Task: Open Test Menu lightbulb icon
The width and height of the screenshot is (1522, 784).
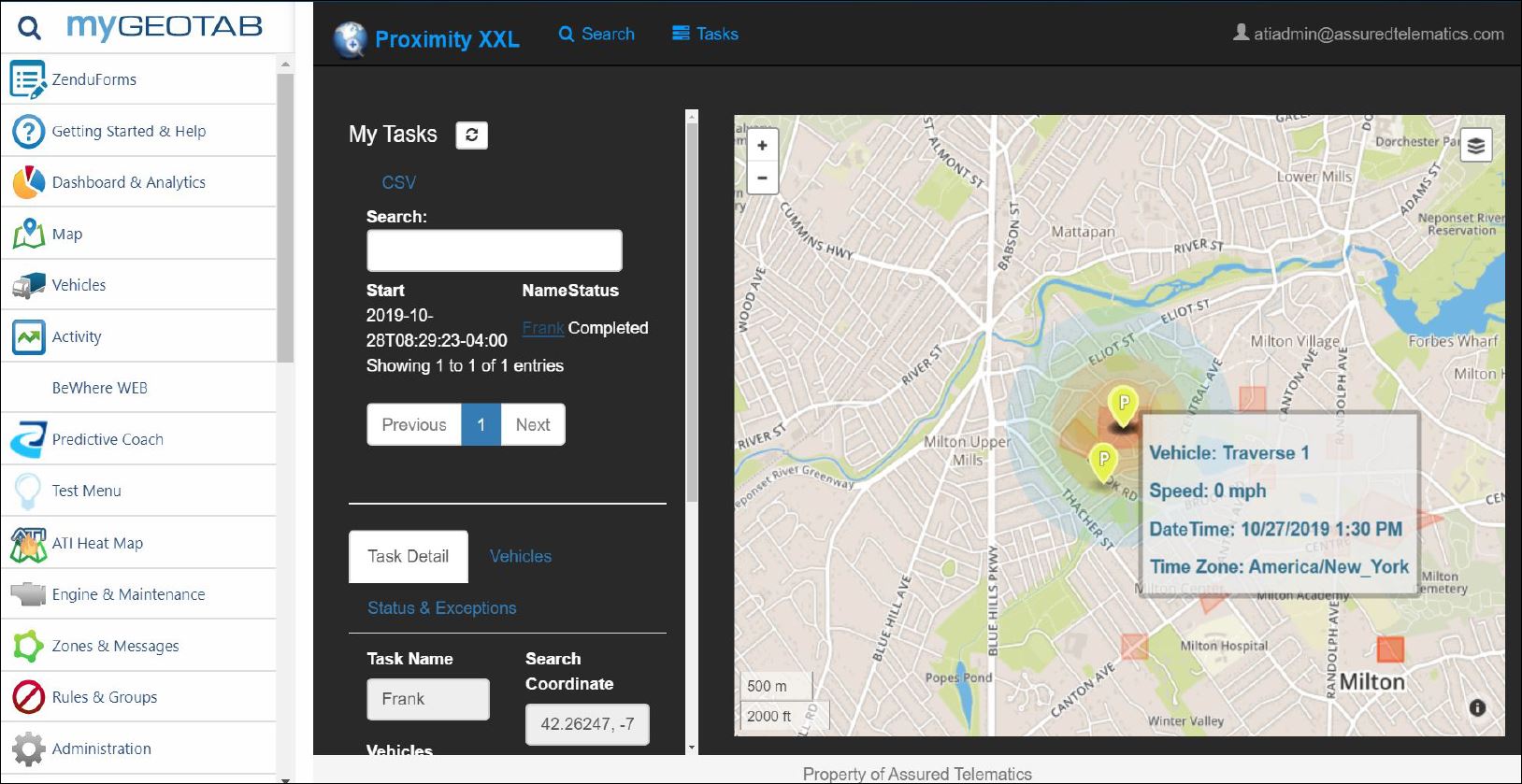Action: pos(28,491)
